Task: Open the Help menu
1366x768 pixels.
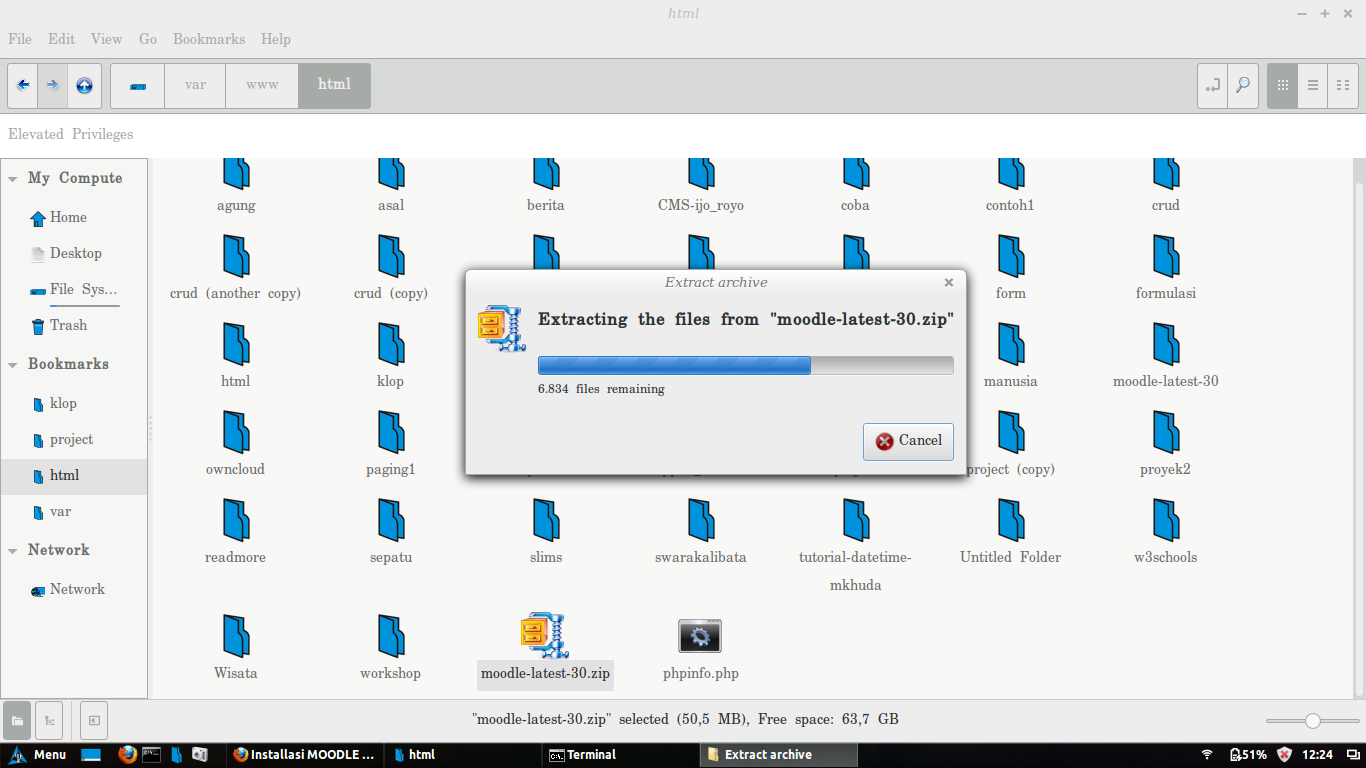Action: [x=276, y=39]
